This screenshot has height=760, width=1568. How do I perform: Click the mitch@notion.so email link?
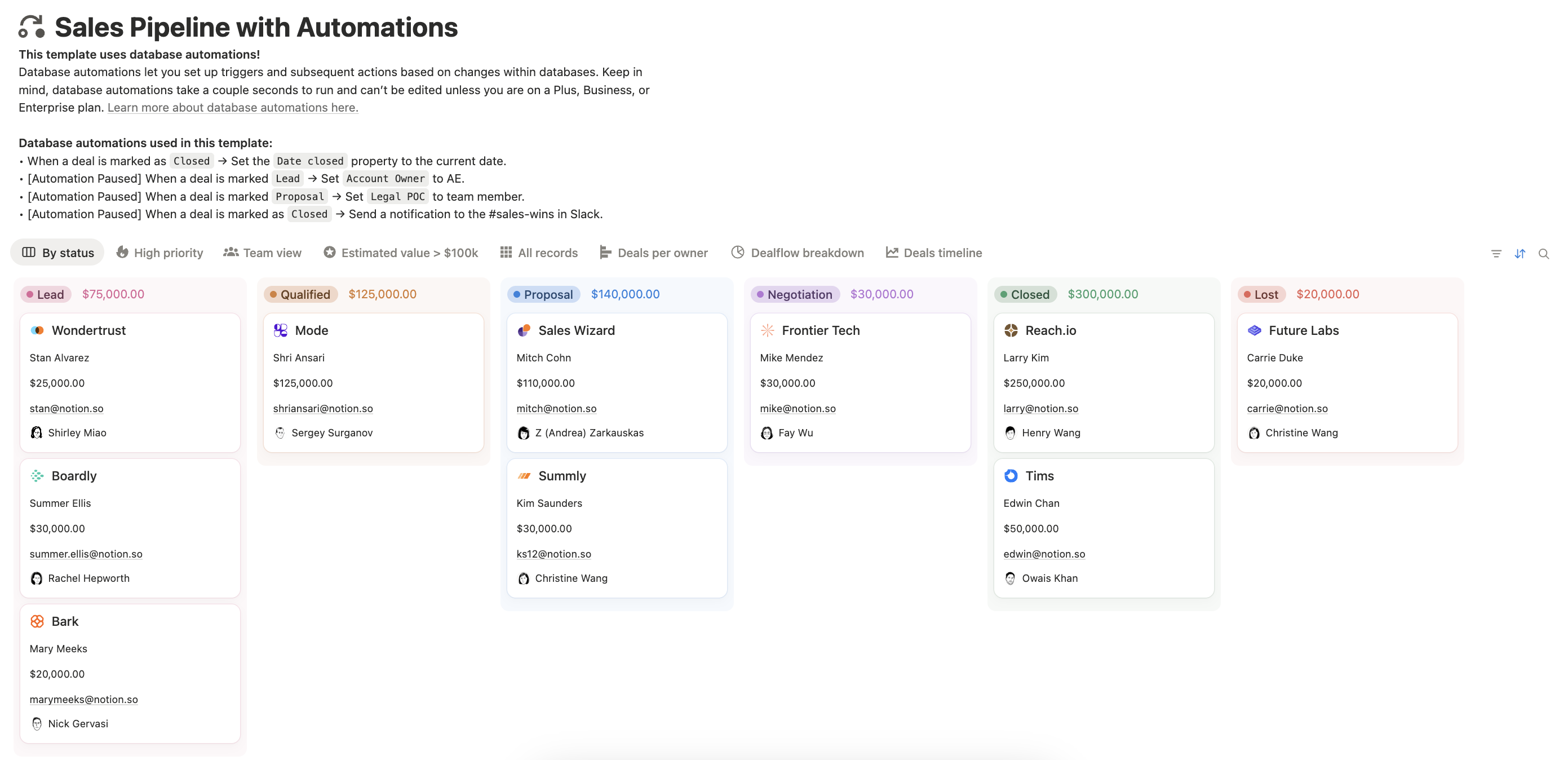coord(556,408)
